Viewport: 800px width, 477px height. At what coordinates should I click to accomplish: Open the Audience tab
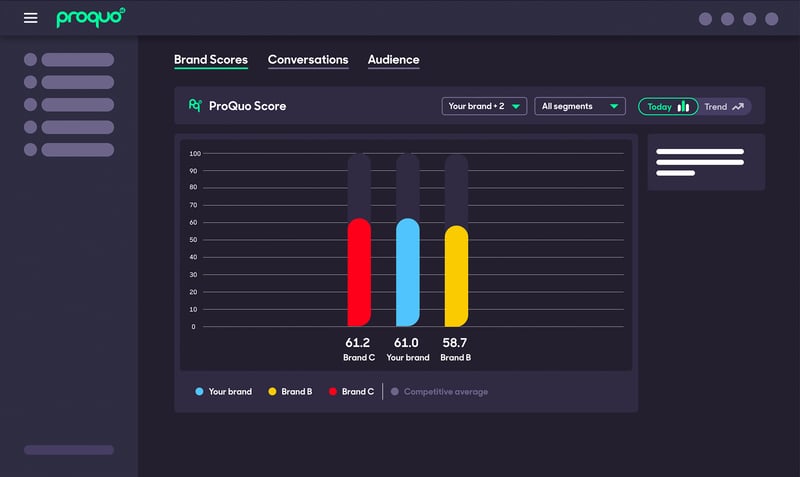coord(393,60)
